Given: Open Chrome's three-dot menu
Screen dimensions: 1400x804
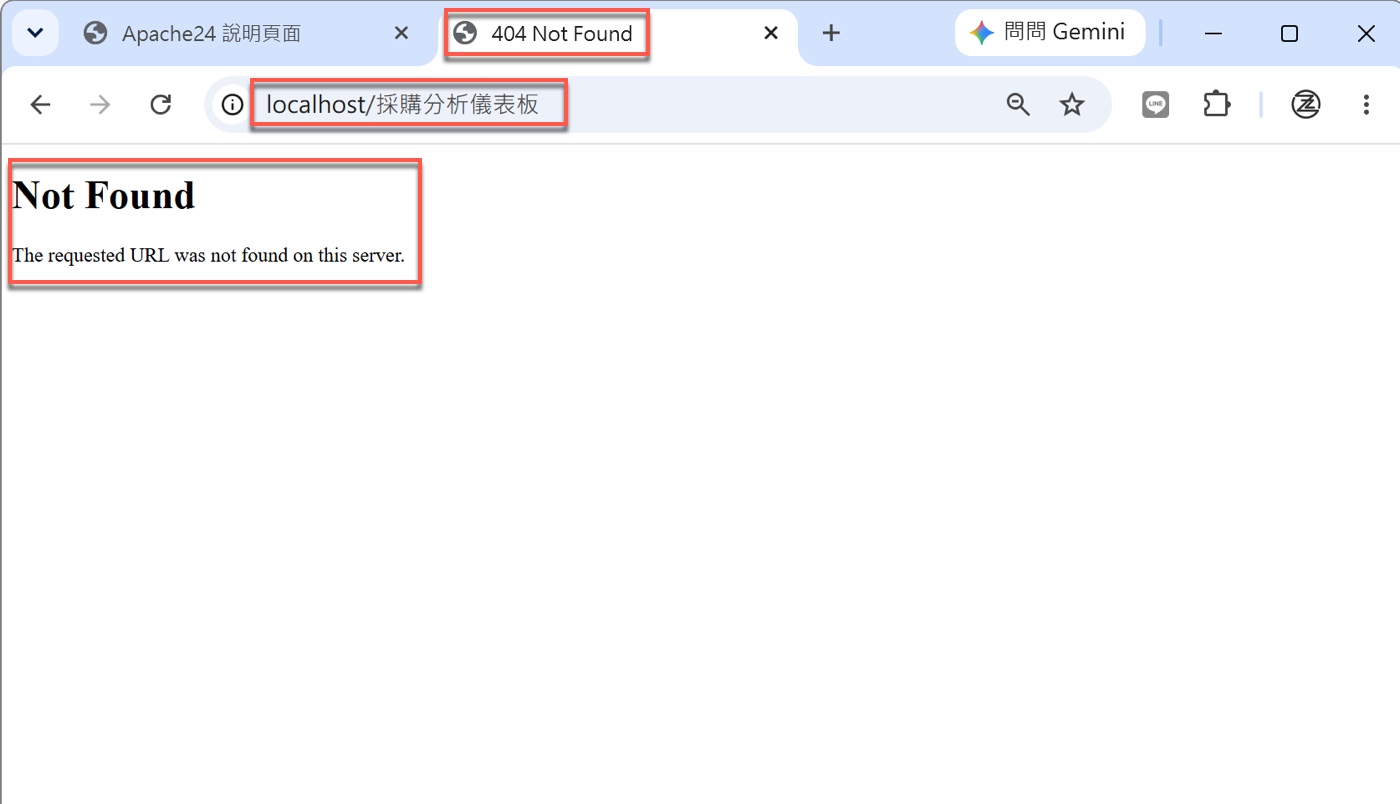Looking at the screenshot, I should 1366,104.
